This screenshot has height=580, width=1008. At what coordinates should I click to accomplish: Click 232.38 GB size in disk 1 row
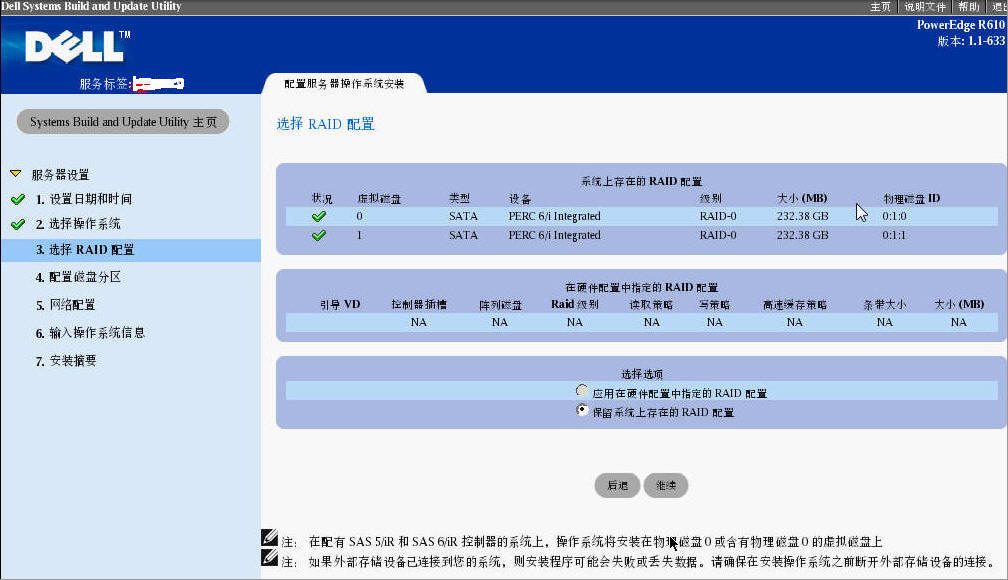(x=802, y=235)
